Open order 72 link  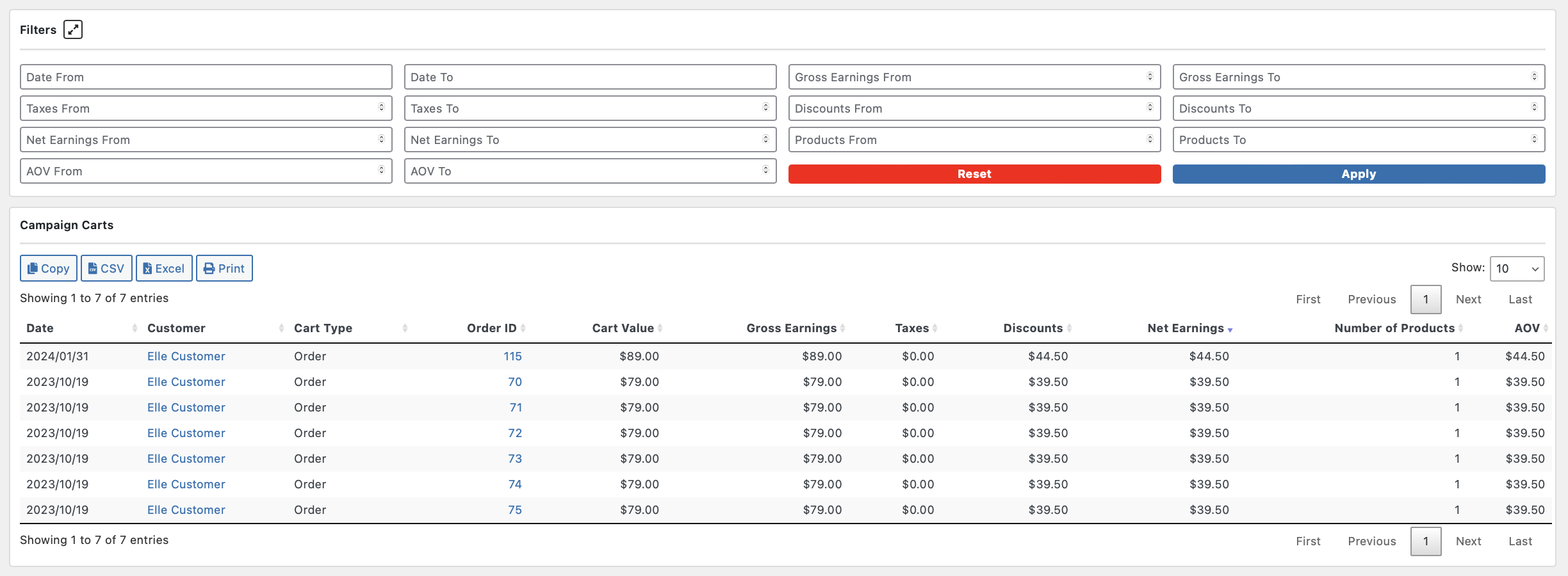pyautogui.click(x=515, y=433)
